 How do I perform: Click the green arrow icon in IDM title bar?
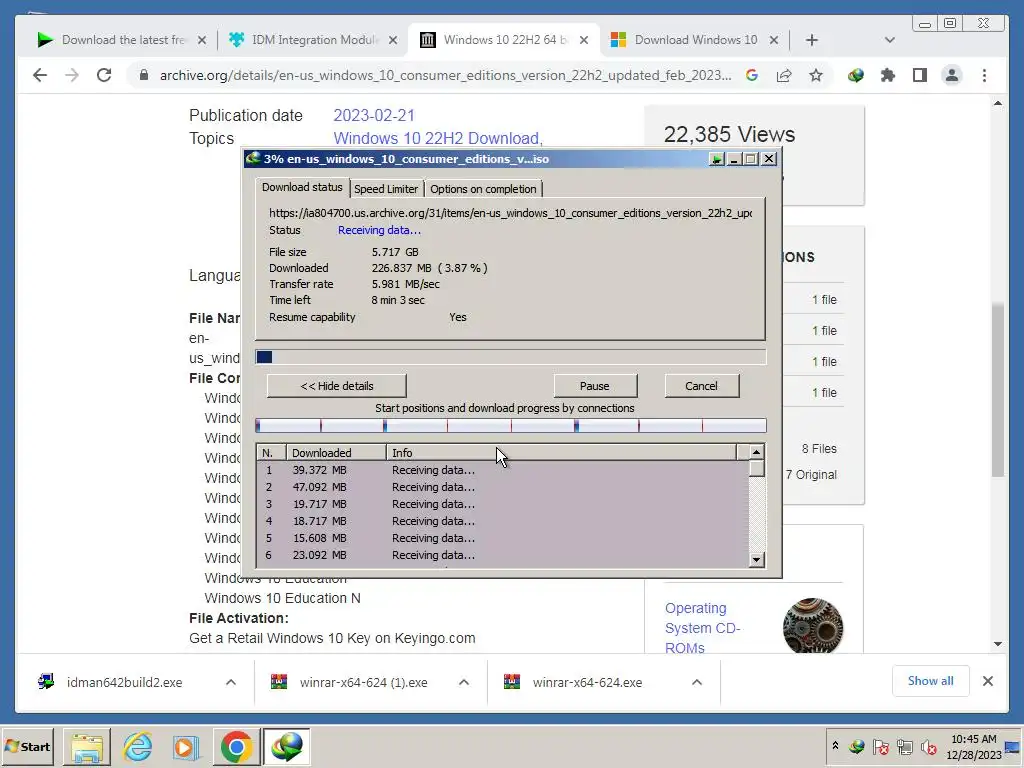pyautogui.click(x=716, y=159)
